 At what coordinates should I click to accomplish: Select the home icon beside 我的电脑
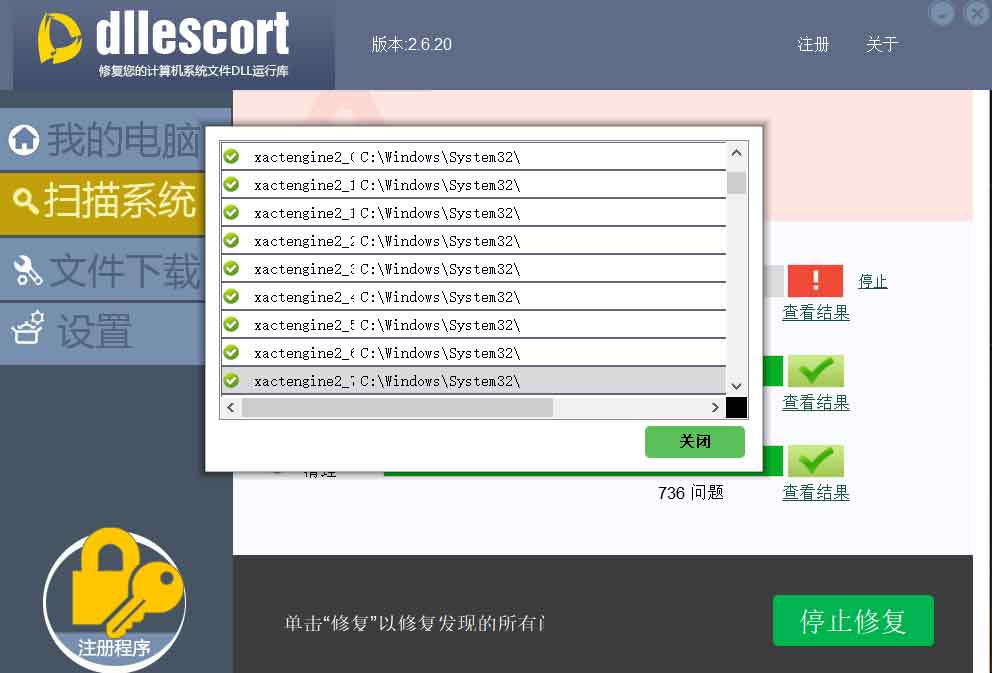(x=22, y=140)
